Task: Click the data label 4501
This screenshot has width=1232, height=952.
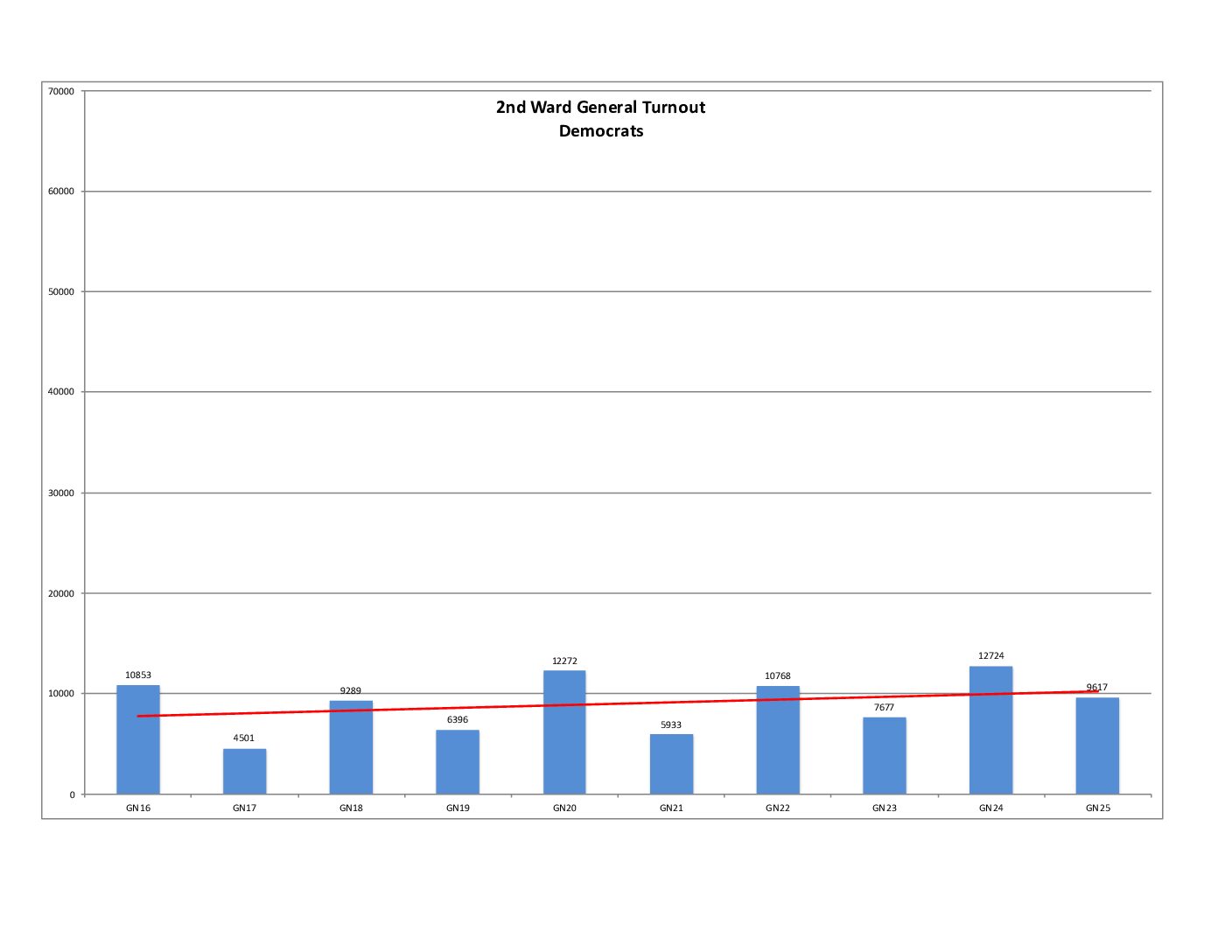Action: (x=244, y=738)
